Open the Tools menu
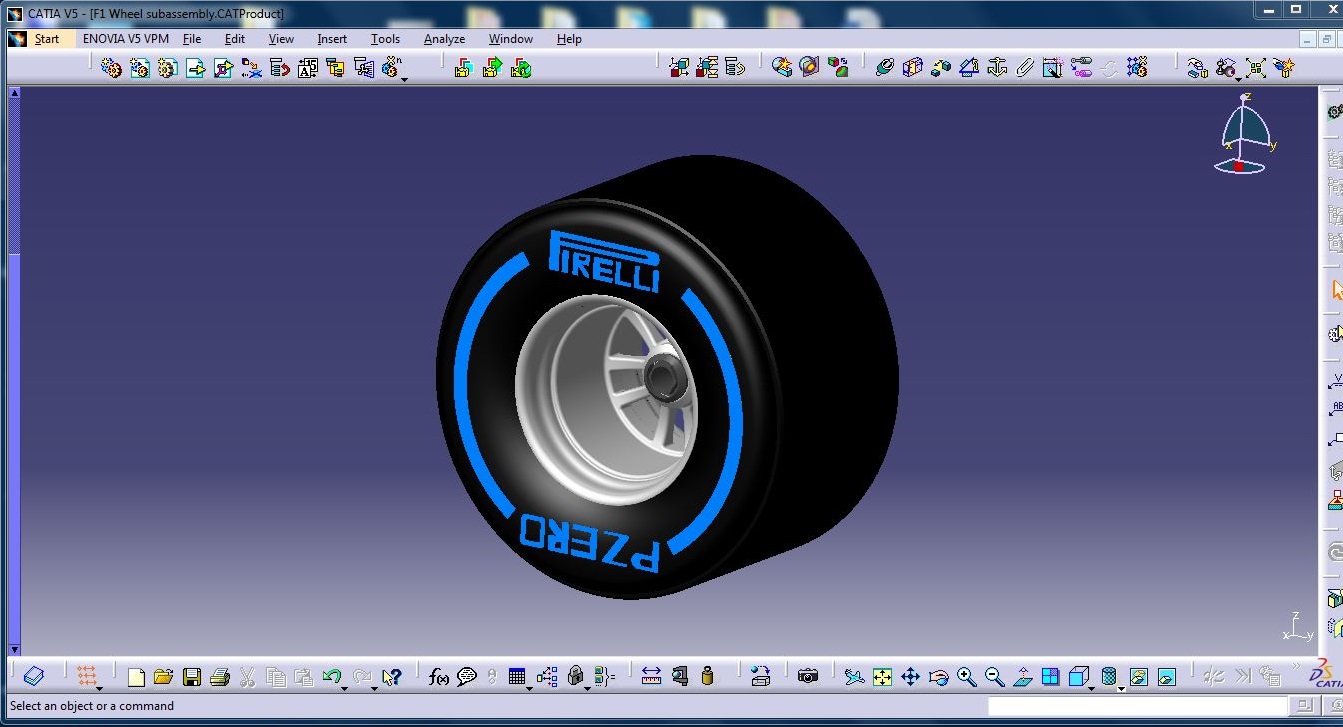 [385, 39]
